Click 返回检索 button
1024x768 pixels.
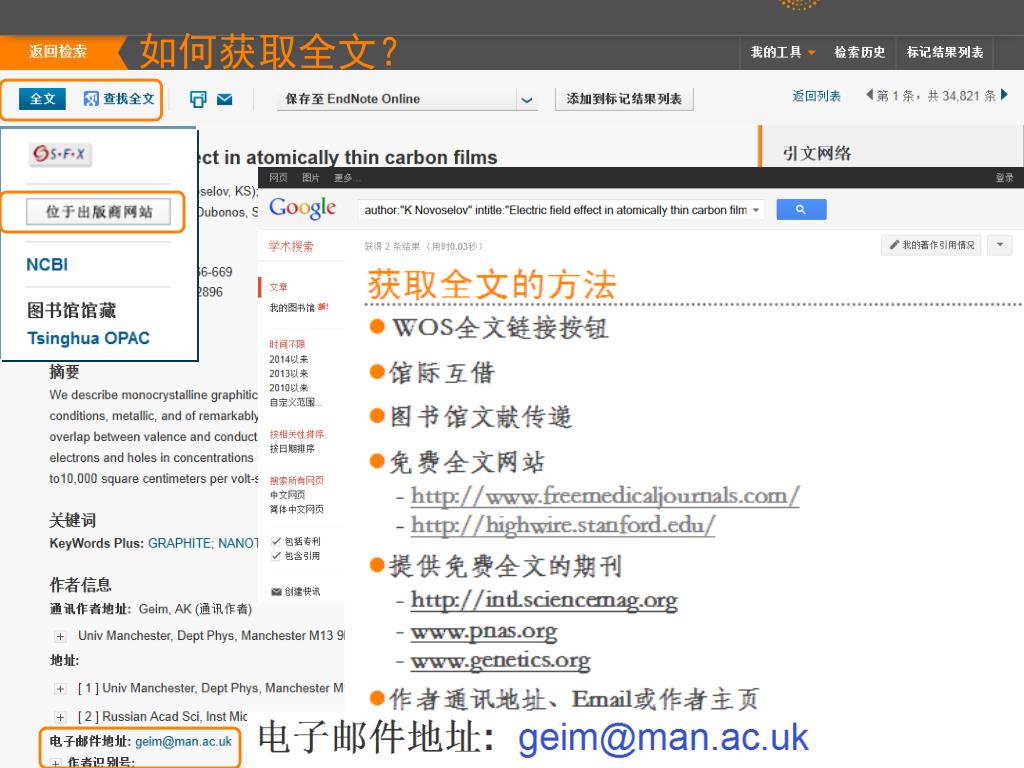pyautogui.click(x=57, y=52)
